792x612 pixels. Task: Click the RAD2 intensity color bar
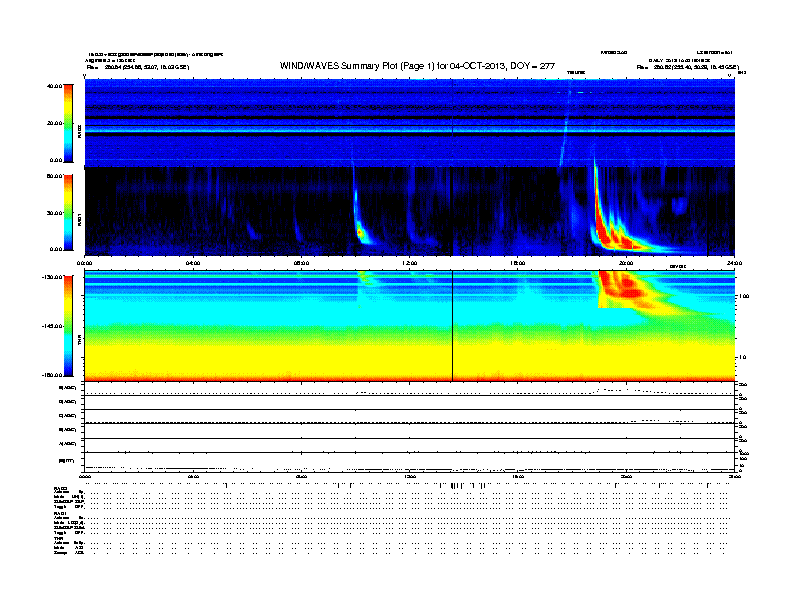[x=68, y=123]
